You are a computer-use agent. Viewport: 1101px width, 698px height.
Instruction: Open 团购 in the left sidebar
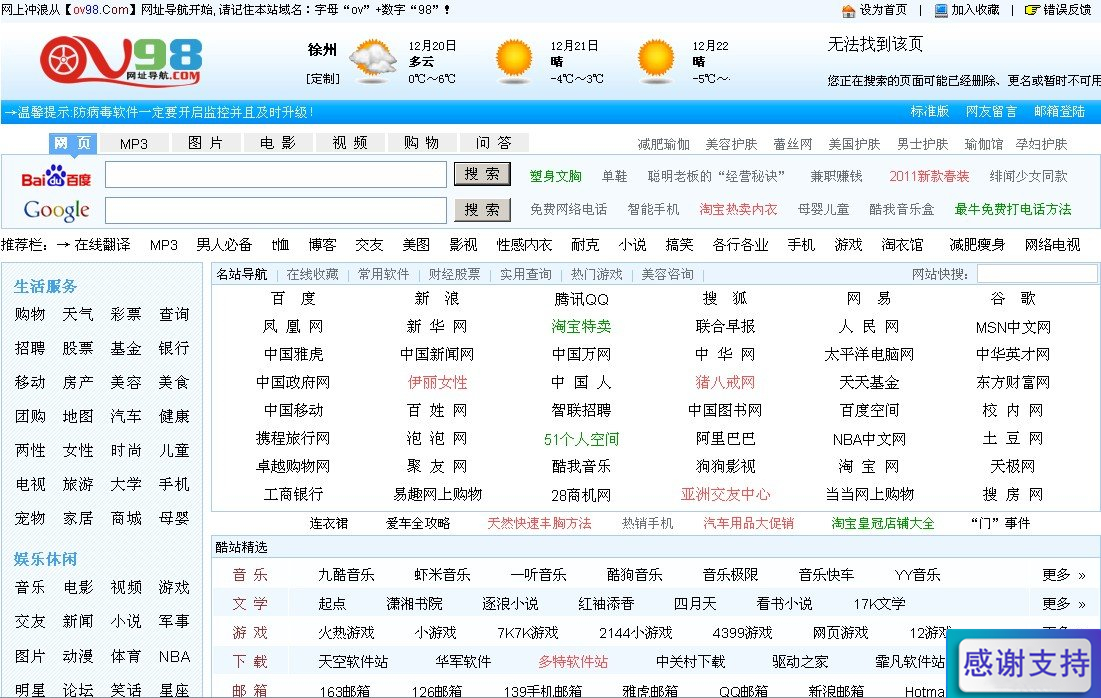click(x=29, y=416)
